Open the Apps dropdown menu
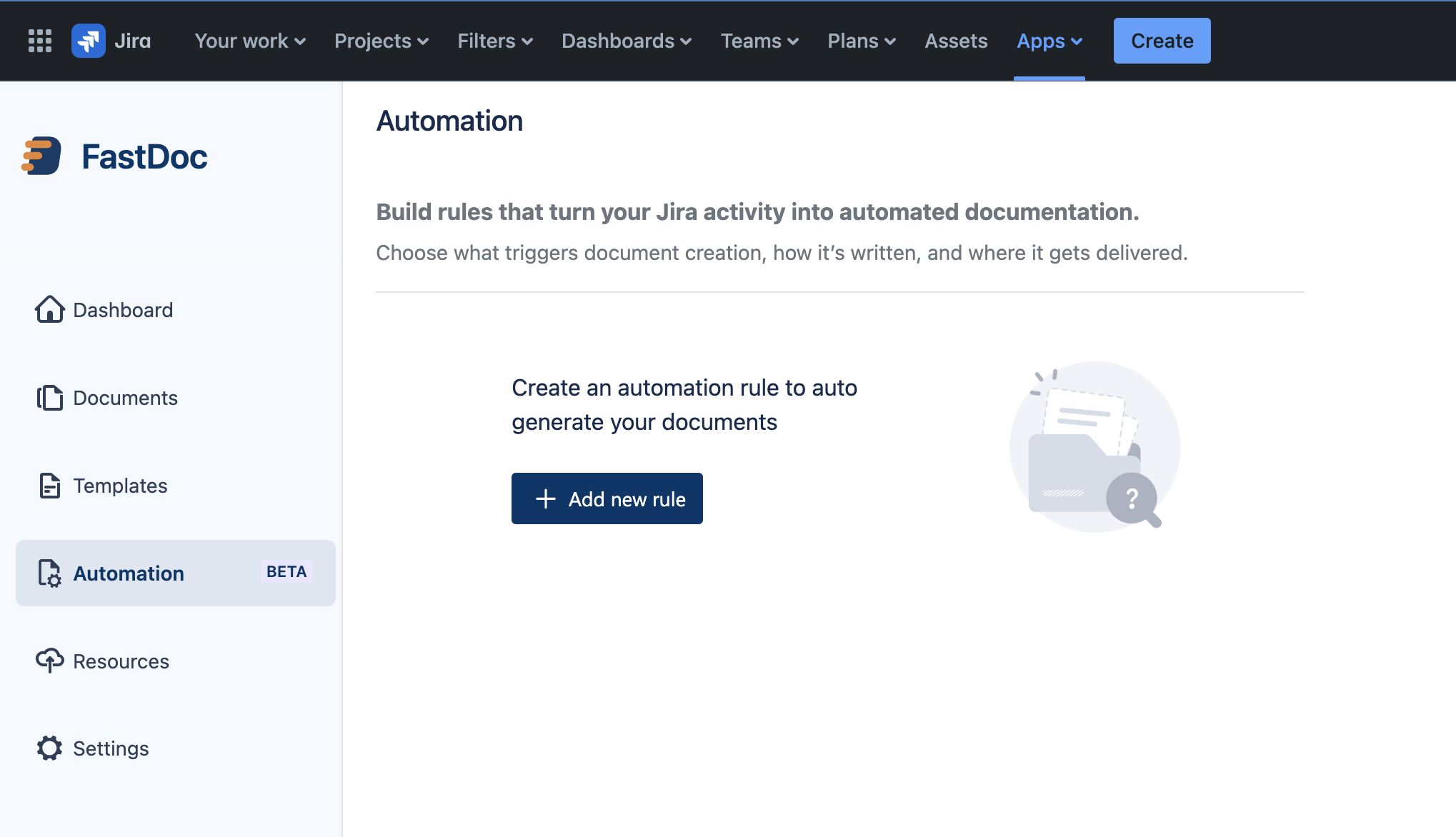The width and height of the screenshot is (1456, 837). tap(1049, 41)
